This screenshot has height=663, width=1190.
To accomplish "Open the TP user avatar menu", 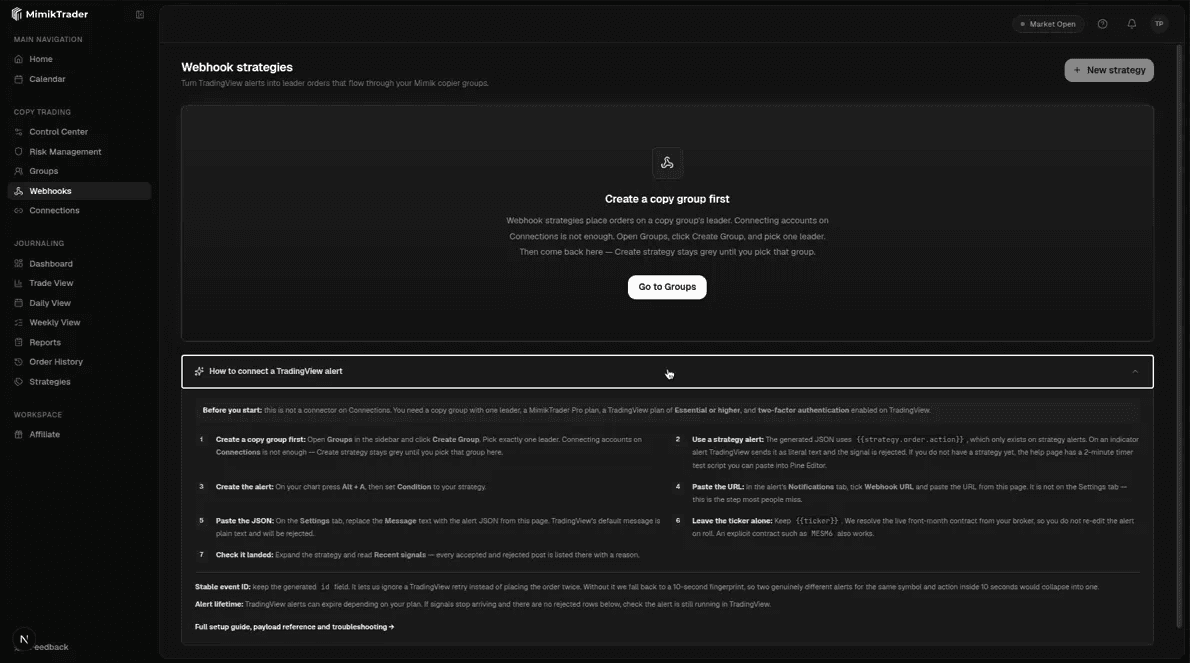I will [1159, 24].
